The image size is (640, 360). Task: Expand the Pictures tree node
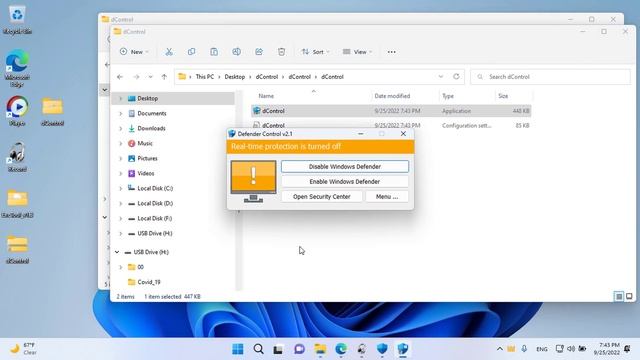[x=120, y=158]
